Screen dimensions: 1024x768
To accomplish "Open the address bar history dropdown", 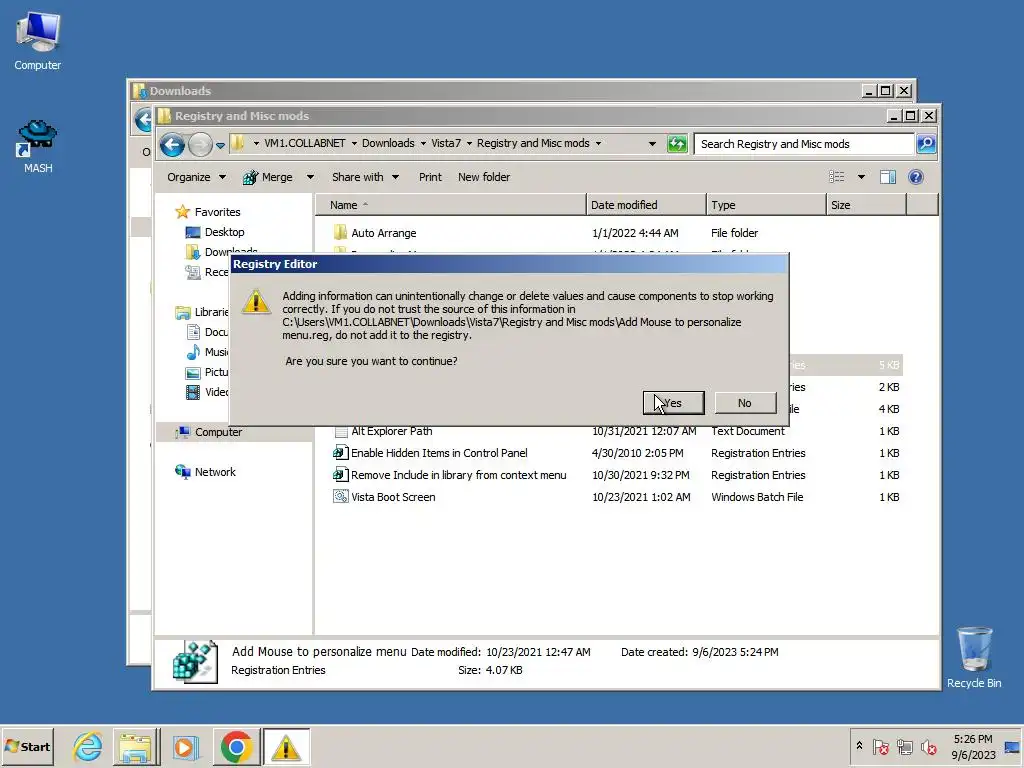I will coord(652,144).
